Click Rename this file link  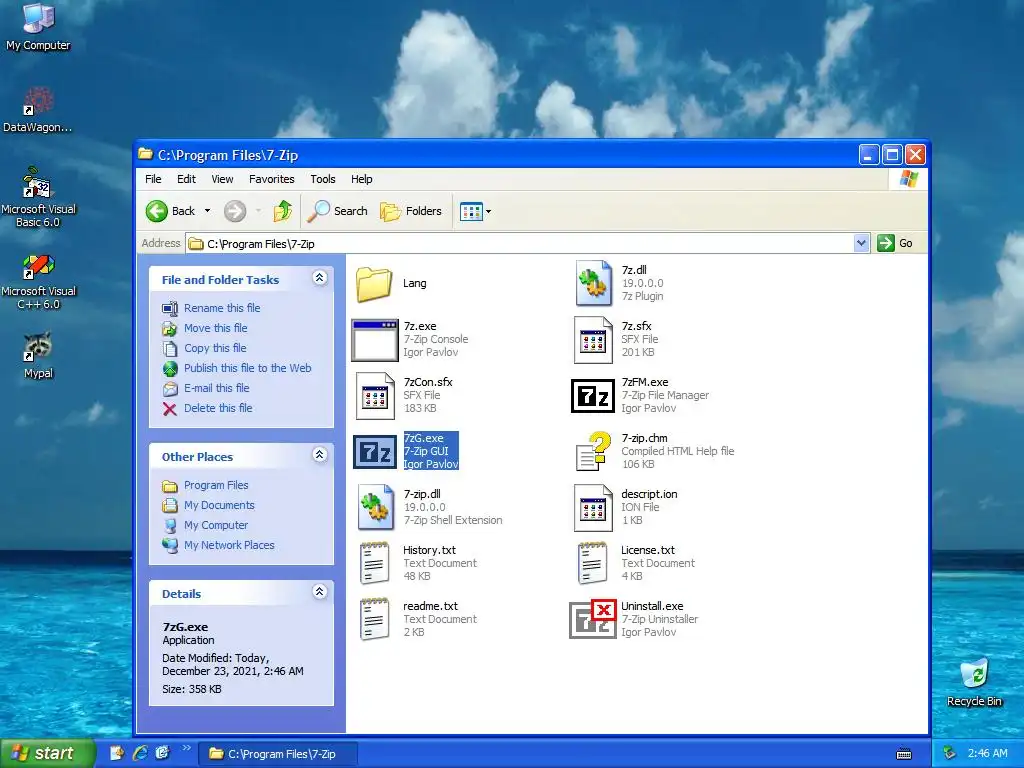222,308
